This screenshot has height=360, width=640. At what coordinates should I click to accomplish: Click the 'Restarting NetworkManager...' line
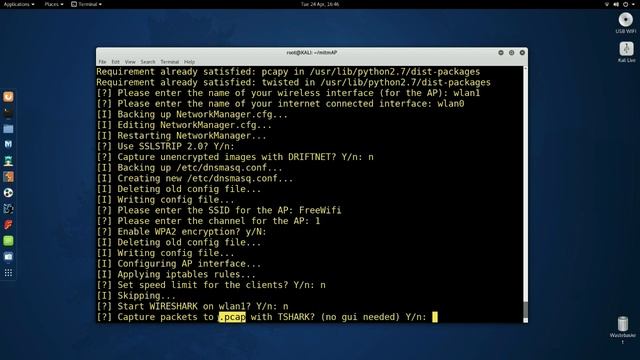coord(181,136)
